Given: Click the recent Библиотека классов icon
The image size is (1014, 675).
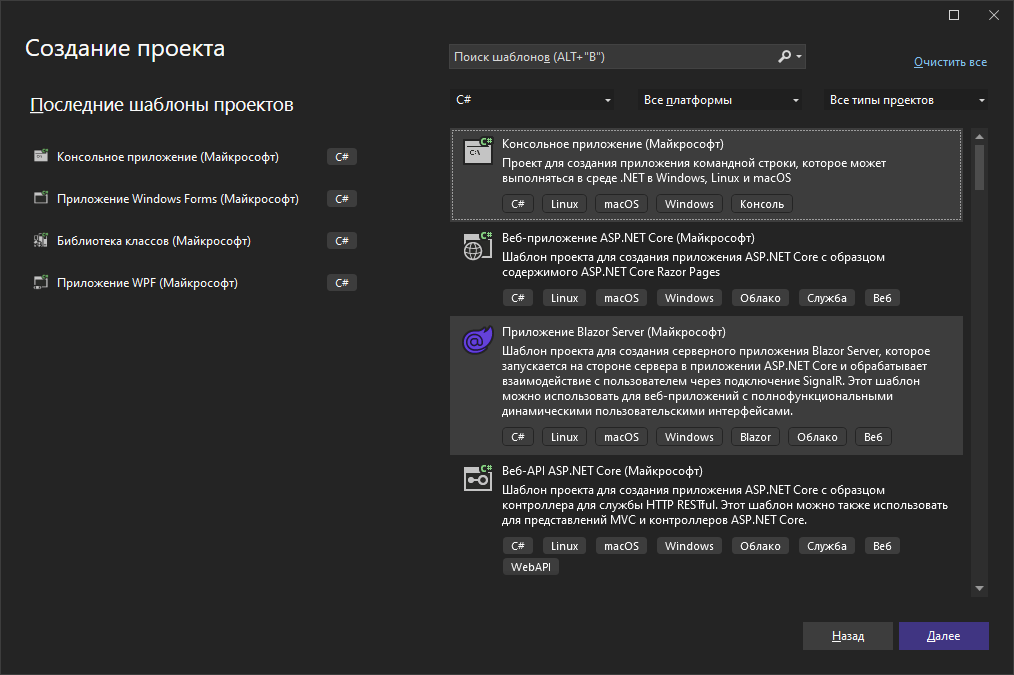Looking at the screenshot, I should (41, 240).
